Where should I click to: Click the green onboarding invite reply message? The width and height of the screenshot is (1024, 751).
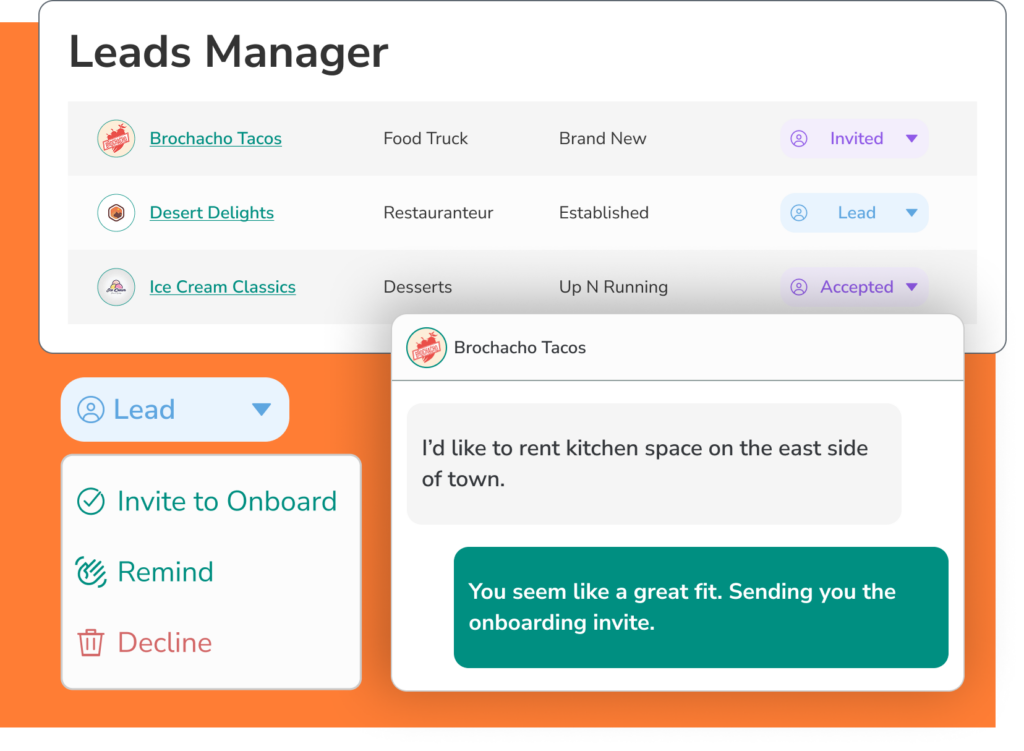click(701, 607)
